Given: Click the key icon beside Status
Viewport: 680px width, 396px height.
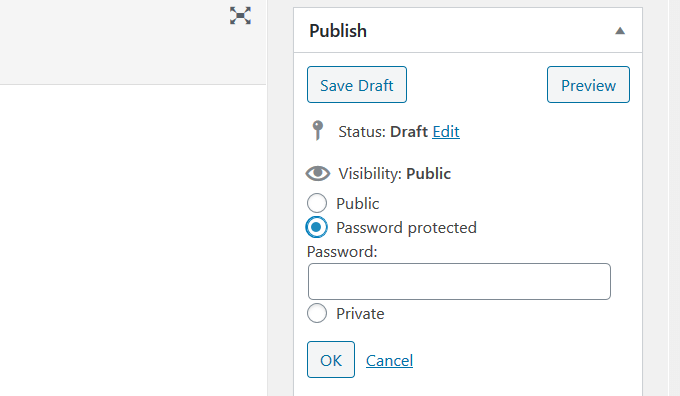Looking at the screenshot, I should [318, 131].
